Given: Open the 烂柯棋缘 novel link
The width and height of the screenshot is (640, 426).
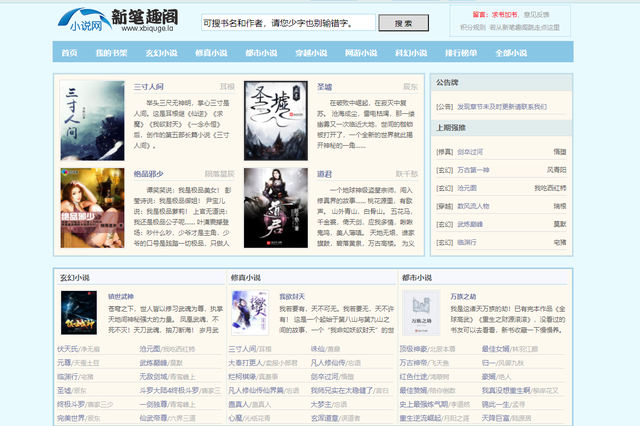Looking at the screenshot, I should [242, 377].
